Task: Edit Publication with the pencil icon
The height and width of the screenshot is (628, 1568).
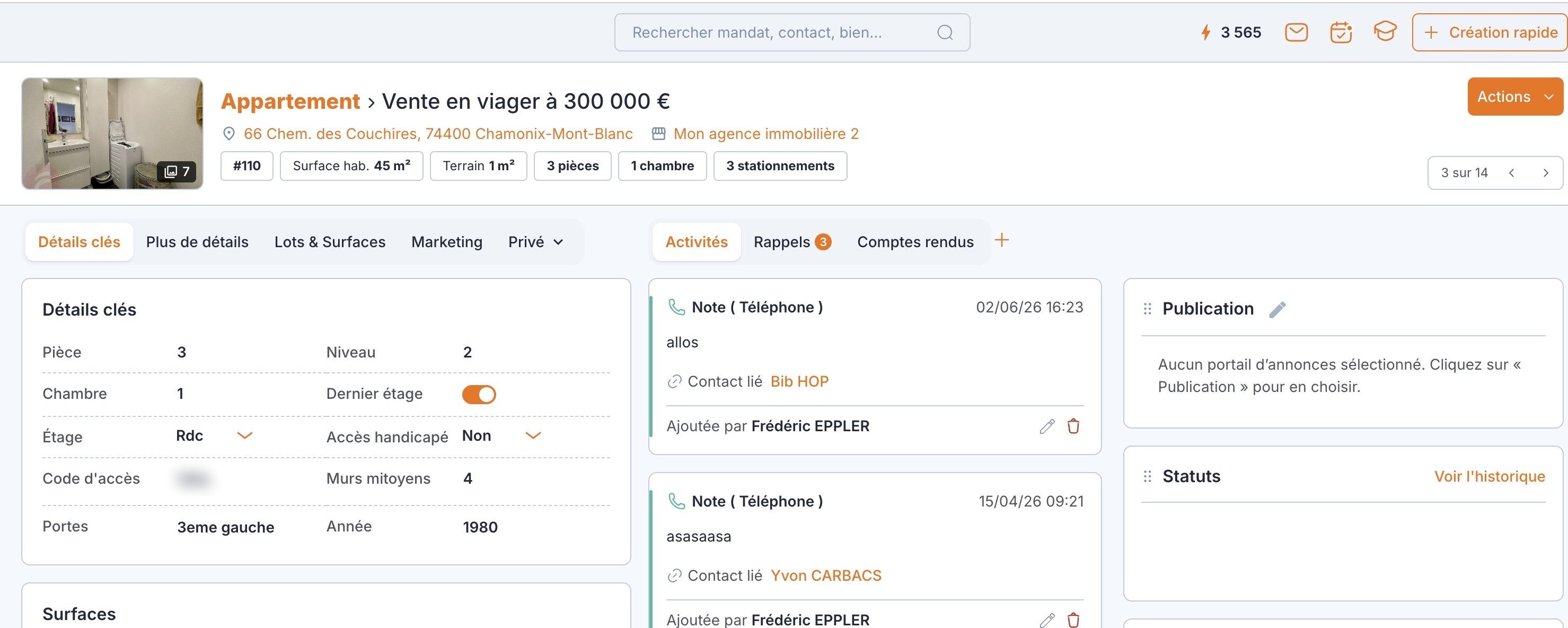Action: pos(1277,309)
